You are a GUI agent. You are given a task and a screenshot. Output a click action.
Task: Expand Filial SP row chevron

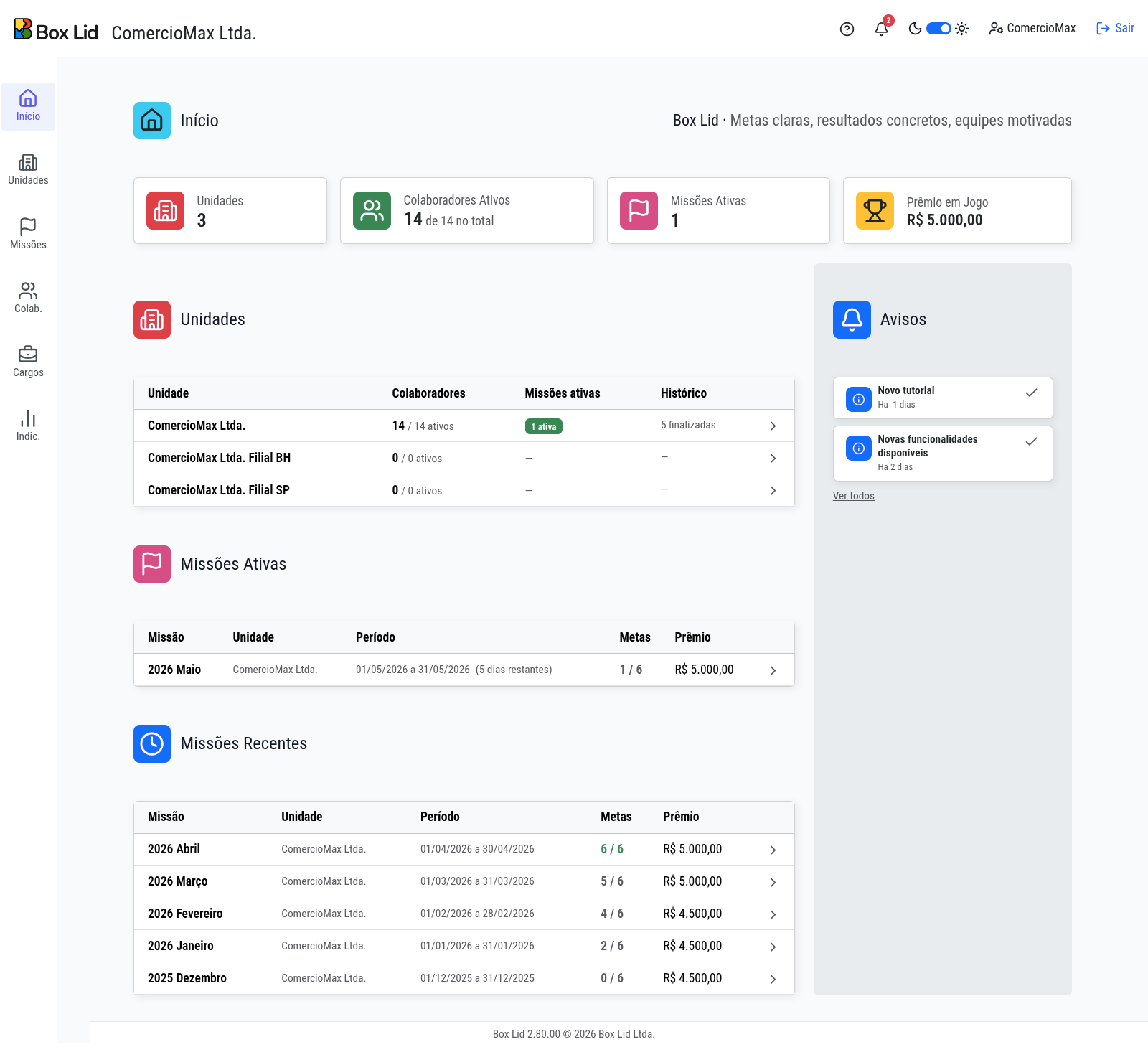tap(773, 490)
